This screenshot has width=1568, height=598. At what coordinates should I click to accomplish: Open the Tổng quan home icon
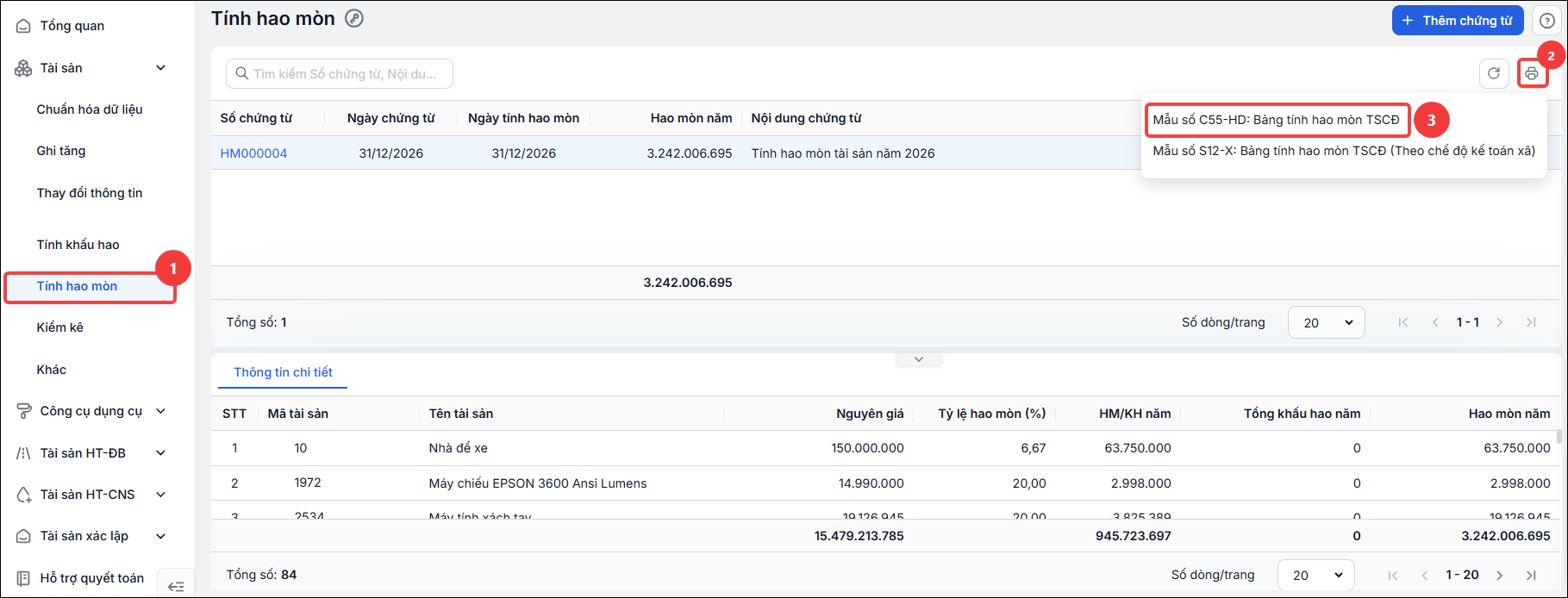tap(23, 26)
